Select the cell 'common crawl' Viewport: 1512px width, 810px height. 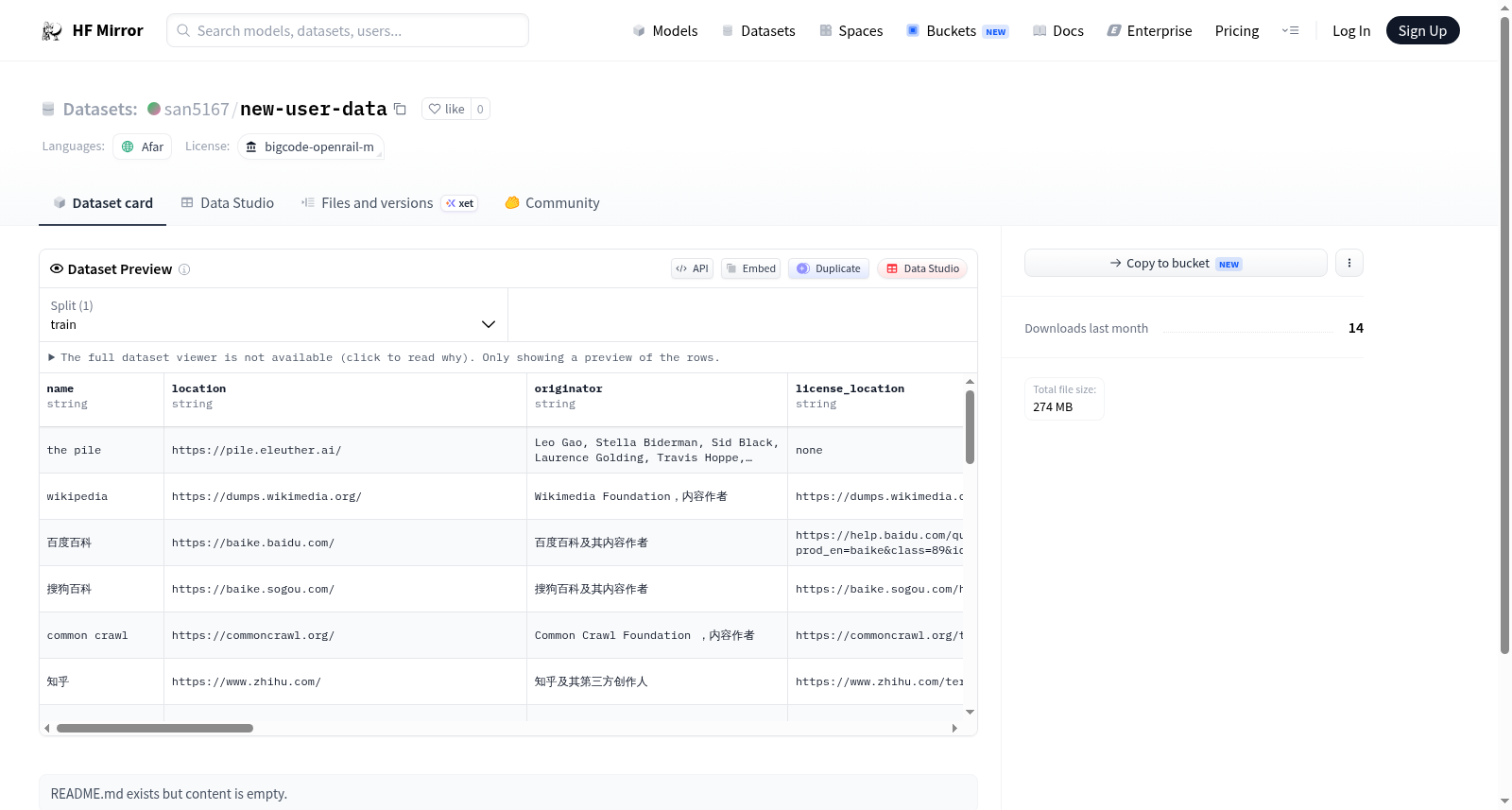point(102,635)
